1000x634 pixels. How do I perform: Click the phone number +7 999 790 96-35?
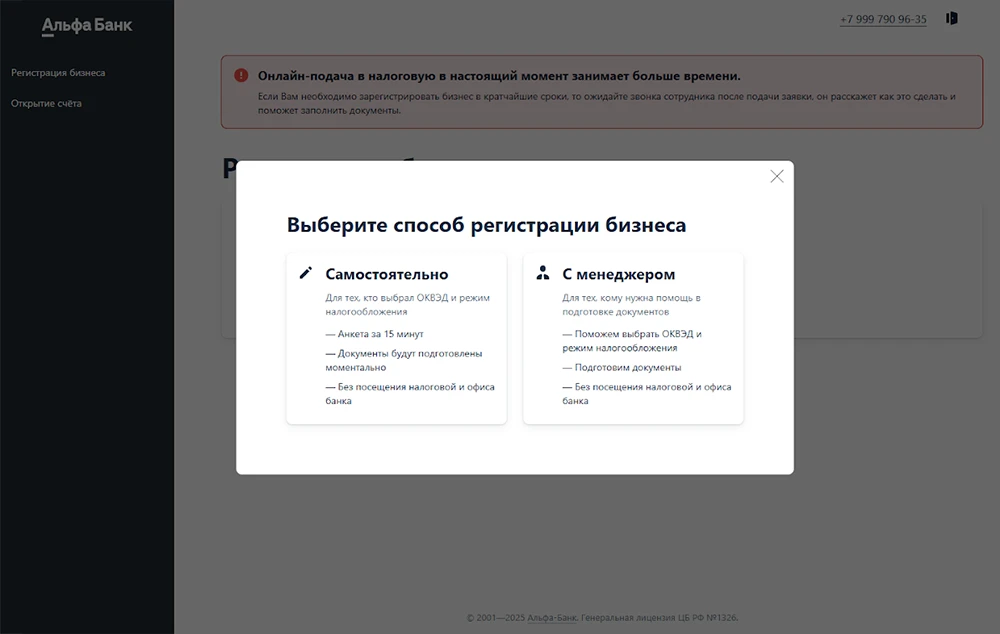pos(883,19)
